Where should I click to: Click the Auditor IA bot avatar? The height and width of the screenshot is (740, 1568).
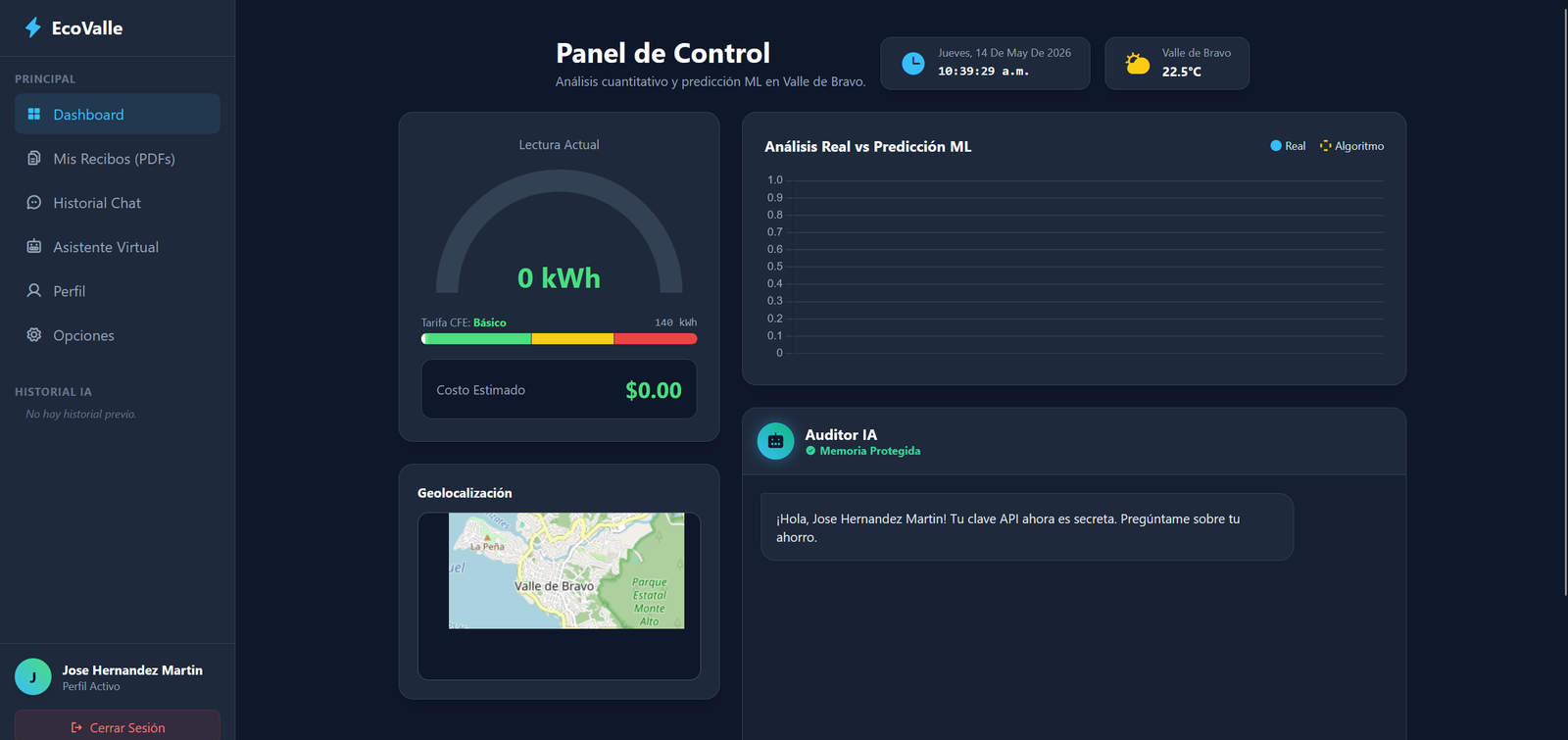tap(775, 441)
